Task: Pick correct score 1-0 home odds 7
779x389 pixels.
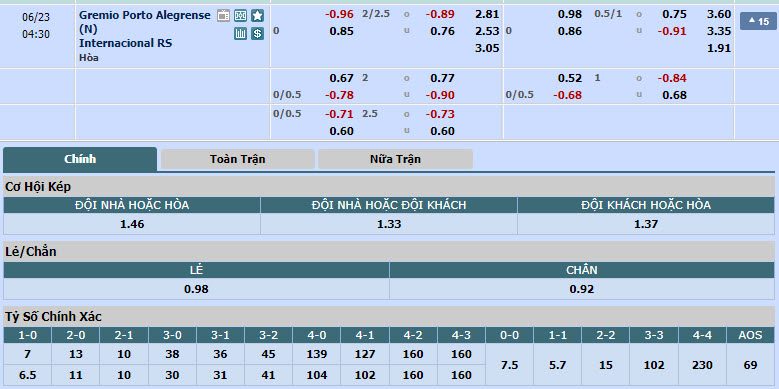Action: point(27,354)
